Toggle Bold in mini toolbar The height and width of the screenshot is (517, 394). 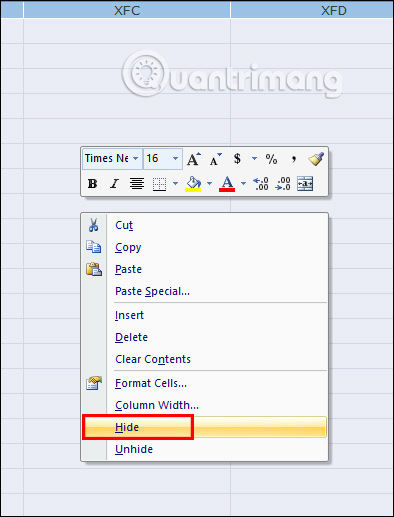[x=92, y=183]
